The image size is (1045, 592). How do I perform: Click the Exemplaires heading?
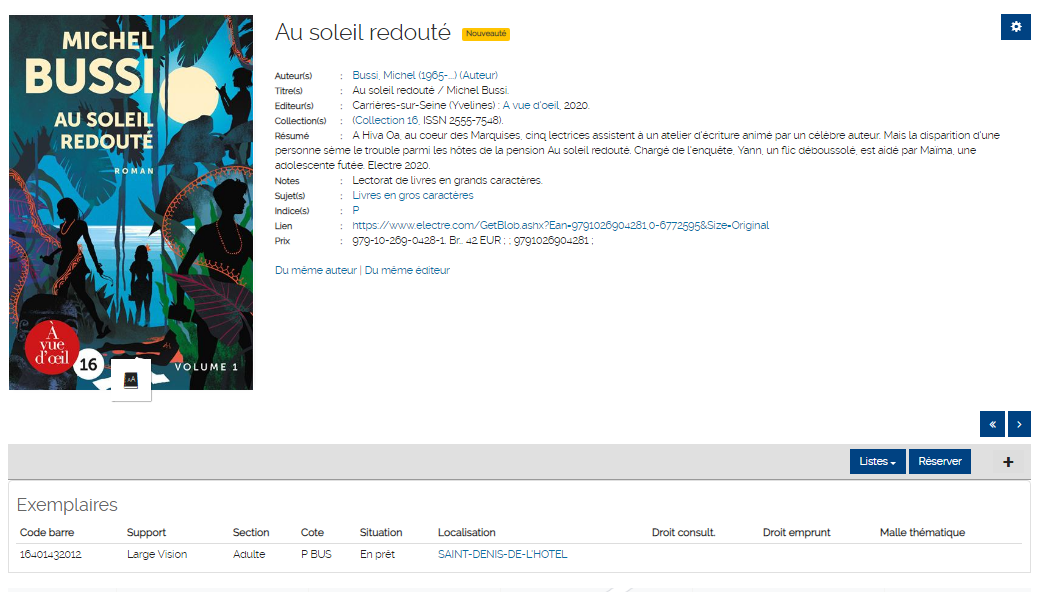click(x=67, y=505)
